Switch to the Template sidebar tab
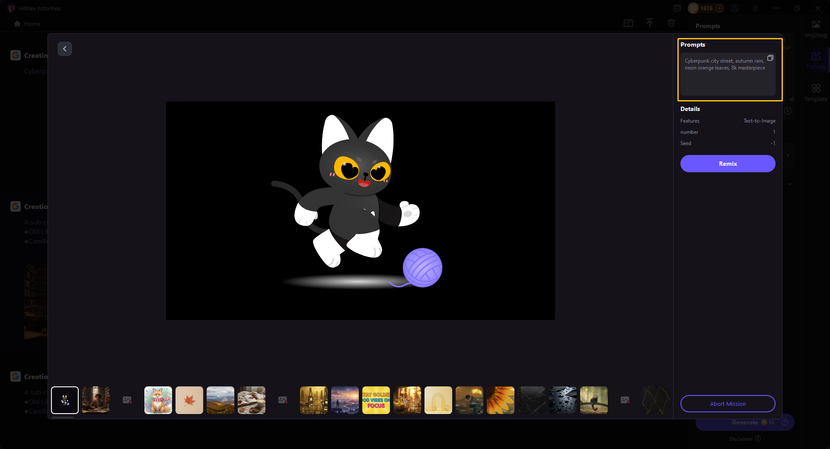 click(x=816, y=92)
